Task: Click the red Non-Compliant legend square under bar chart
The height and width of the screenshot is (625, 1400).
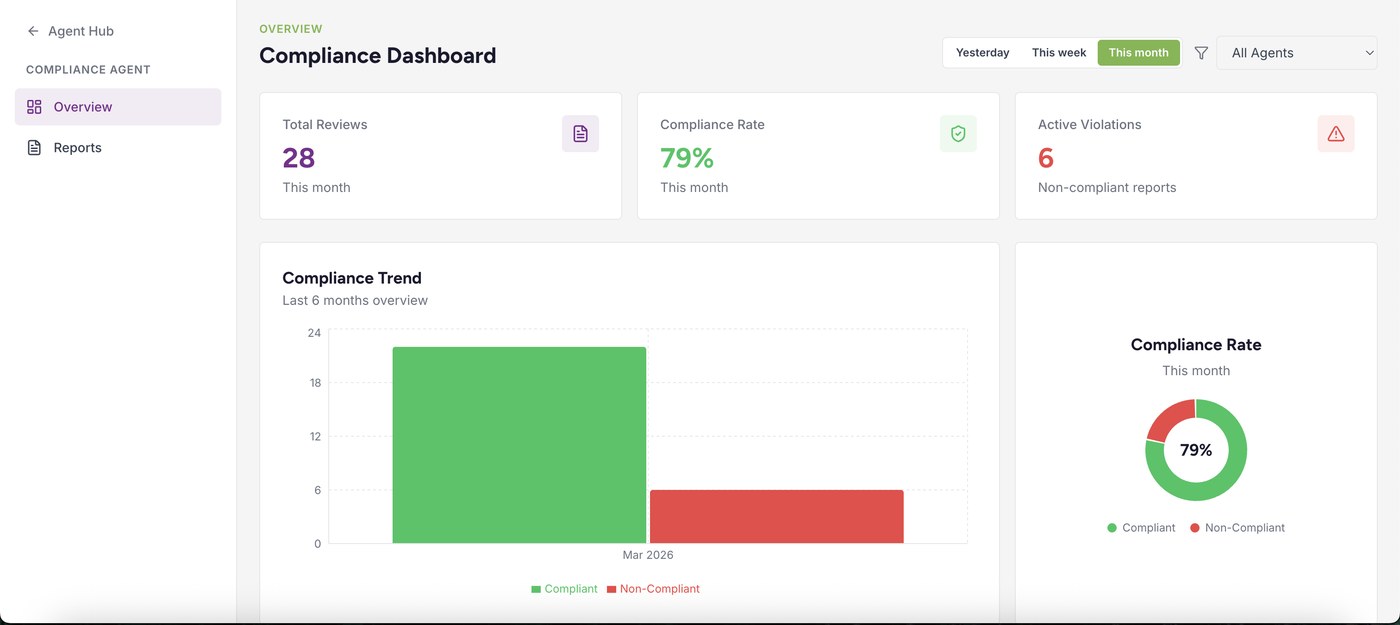Action: tap(611, 590)
